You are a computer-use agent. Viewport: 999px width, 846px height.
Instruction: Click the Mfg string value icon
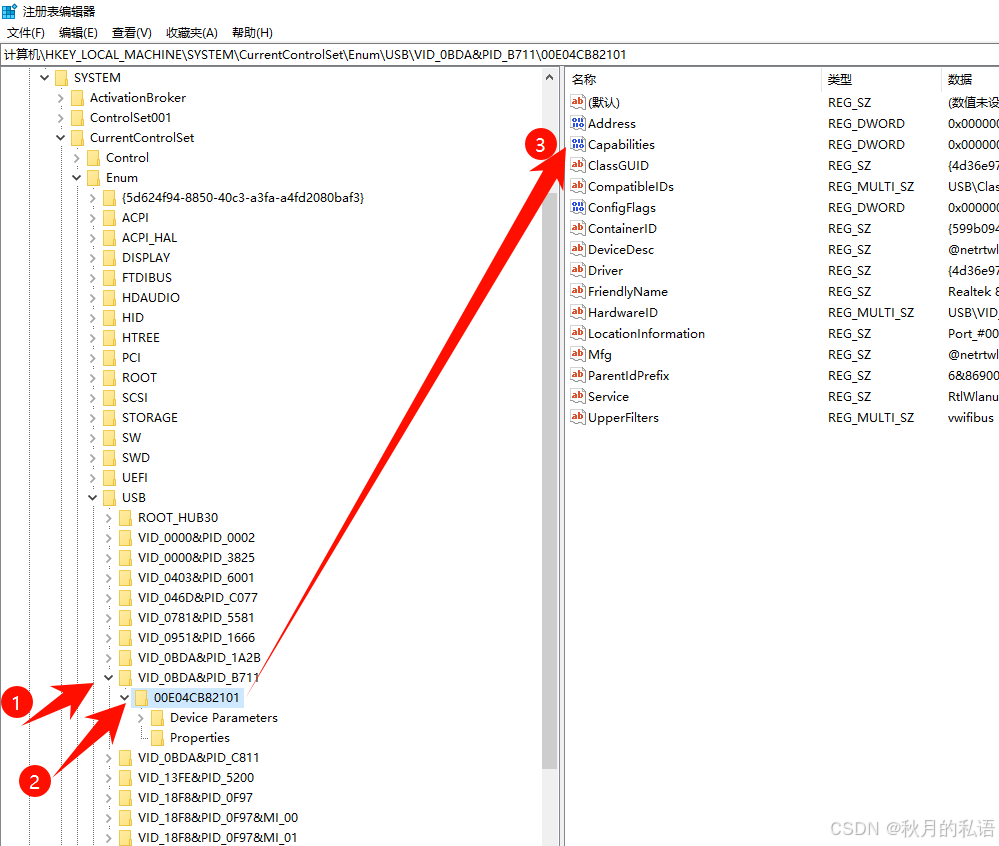point(577,354)
